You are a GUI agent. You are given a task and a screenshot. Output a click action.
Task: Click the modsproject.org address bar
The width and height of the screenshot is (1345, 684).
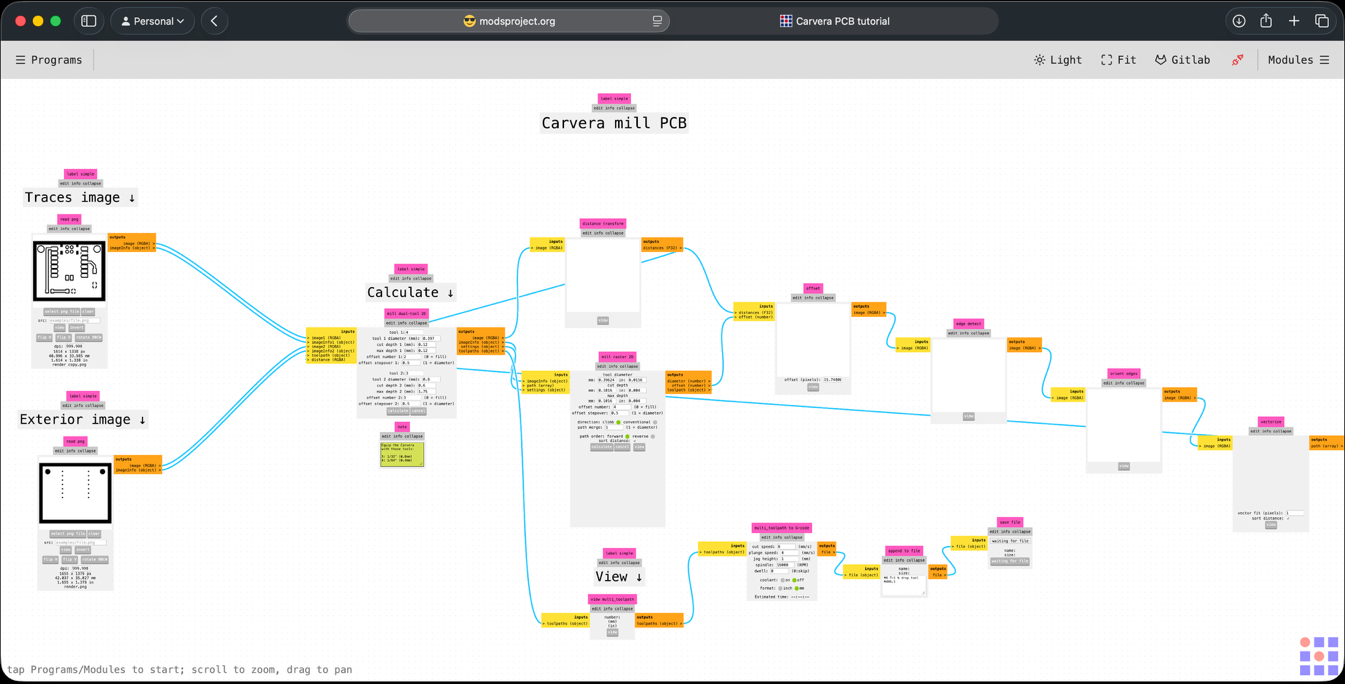point(509,21)
